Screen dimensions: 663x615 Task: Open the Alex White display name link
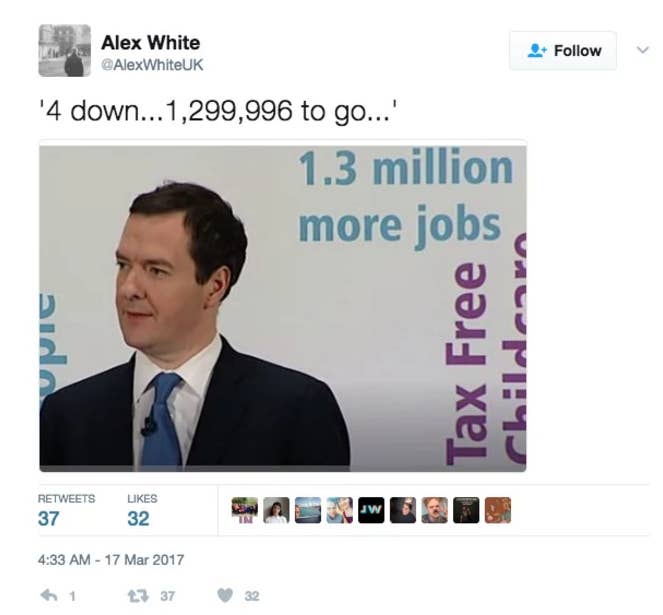[x=151, y=43]
